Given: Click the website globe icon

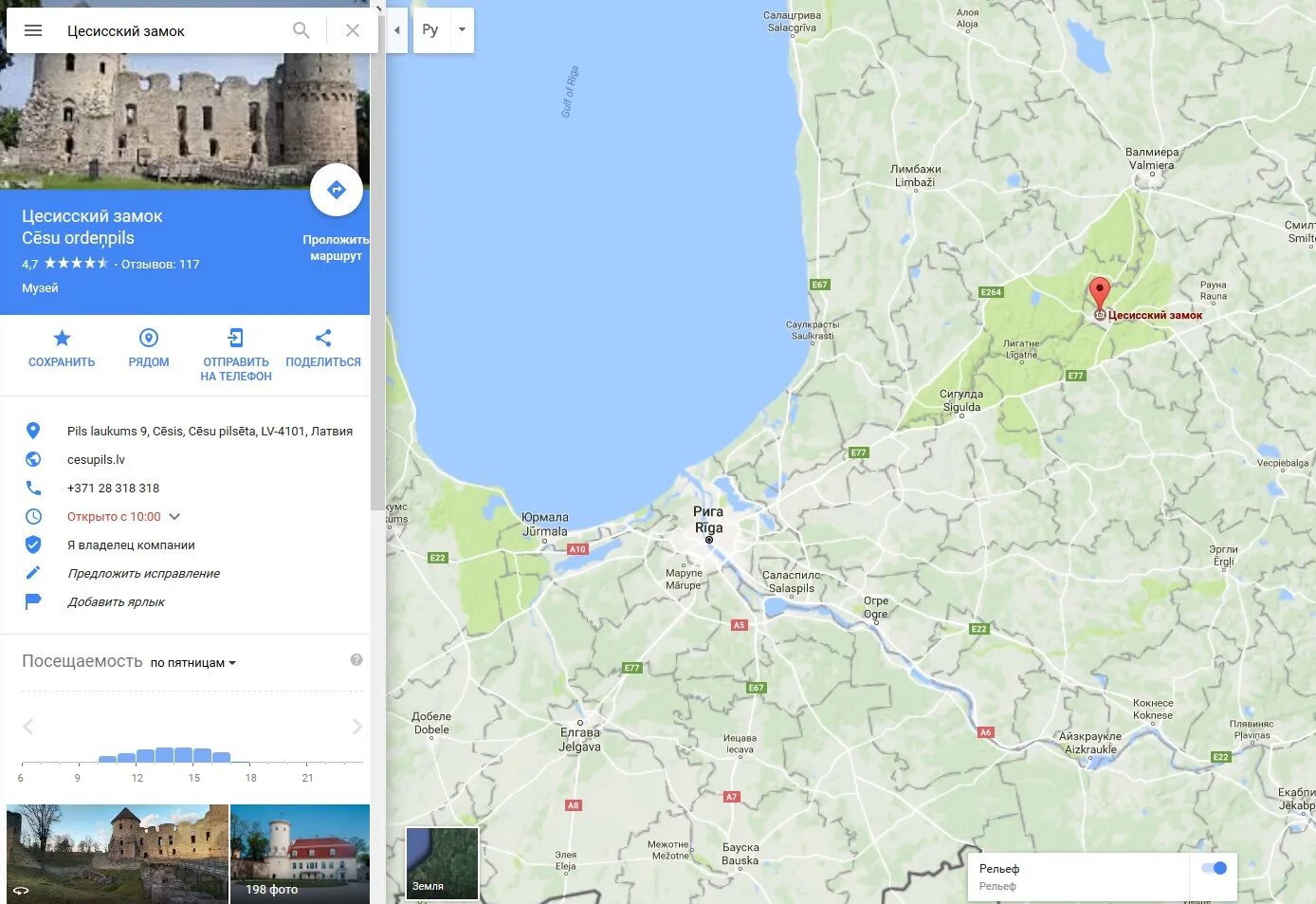Looking at the screenshot, I should pyautogui.click(x=33, y=459).
